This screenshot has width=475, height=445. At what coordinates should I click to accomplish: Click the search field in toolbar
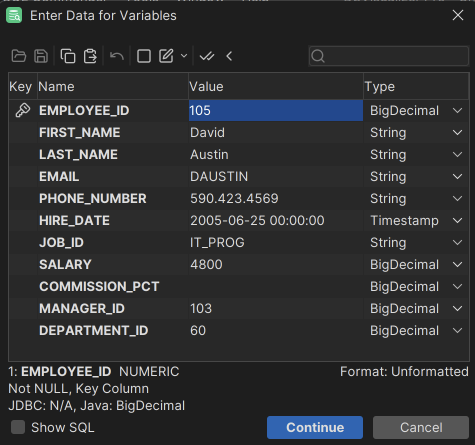(389, 56)
